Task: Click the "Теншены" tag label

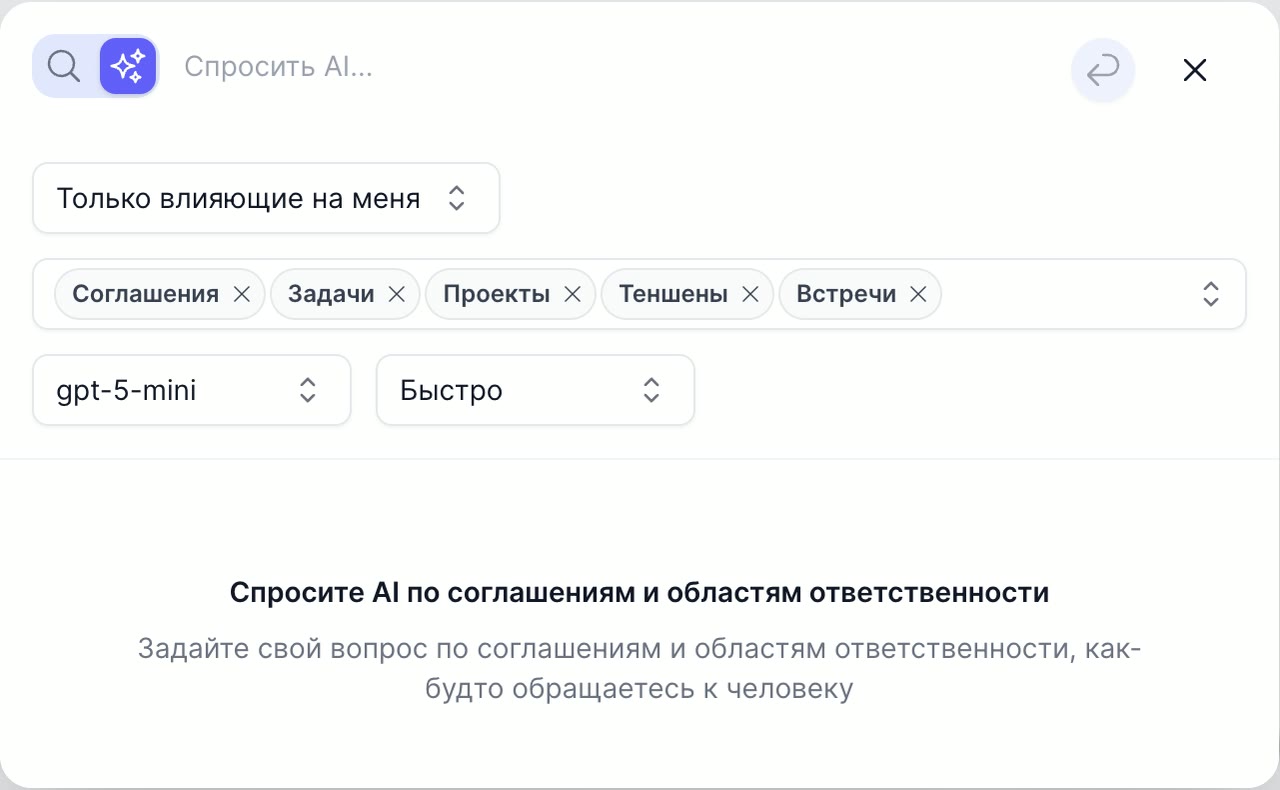Action: click(673, 294)
